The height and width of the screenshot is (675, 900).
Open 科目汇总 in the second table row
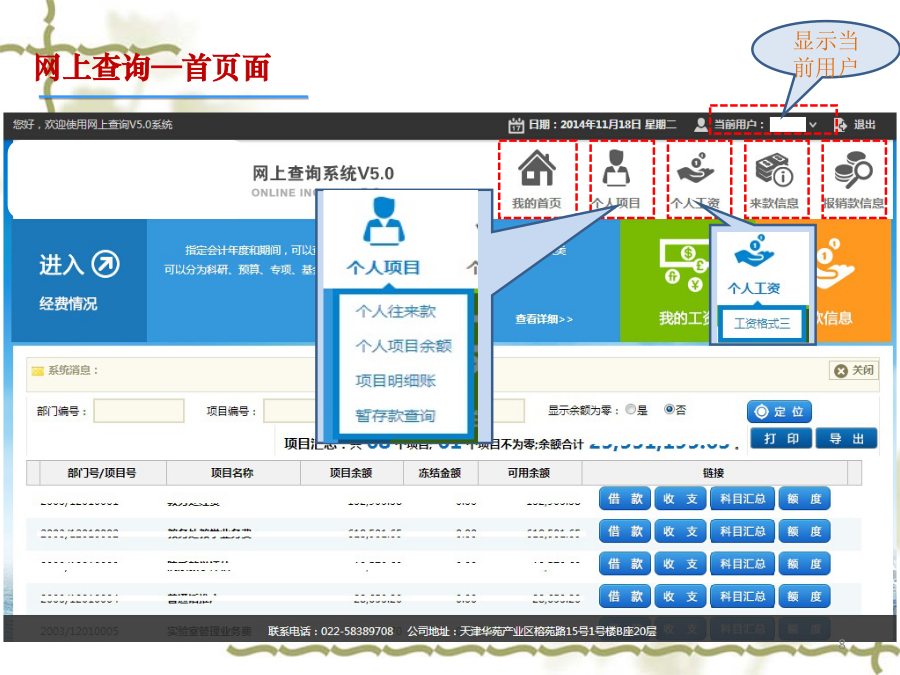(743, 532)
